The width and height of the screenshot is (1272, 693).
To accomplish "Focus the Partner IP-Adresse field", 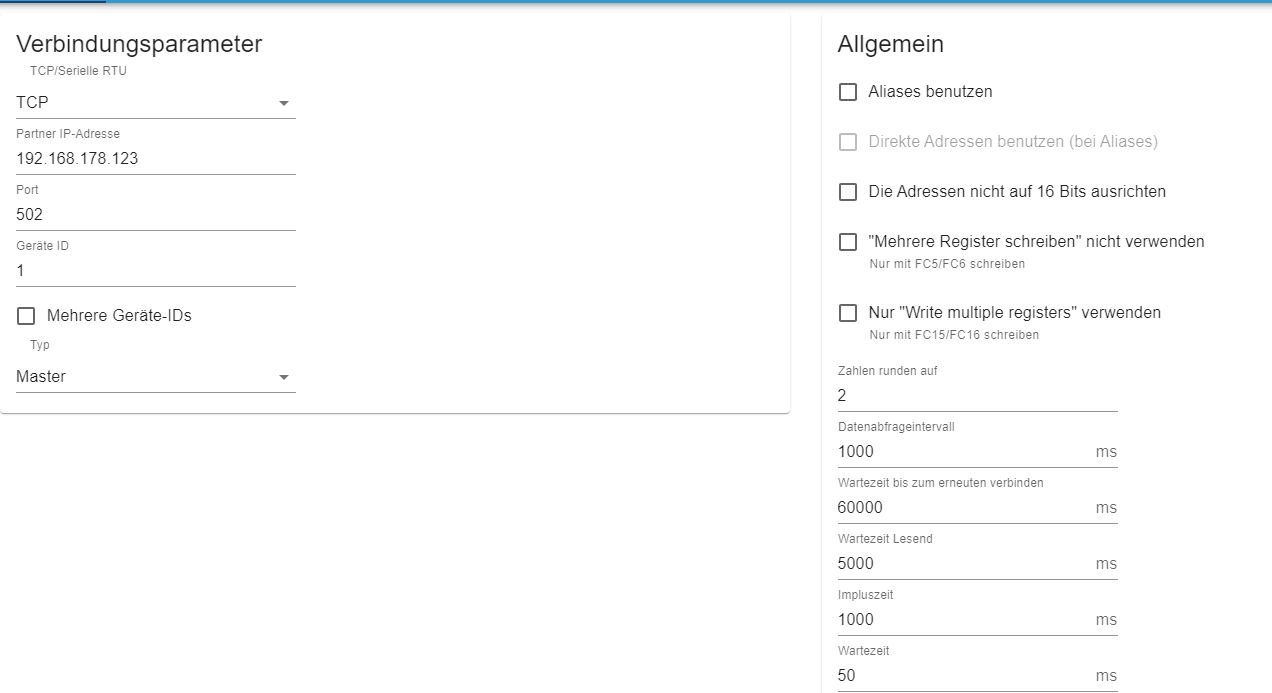I will click(156, 158).
